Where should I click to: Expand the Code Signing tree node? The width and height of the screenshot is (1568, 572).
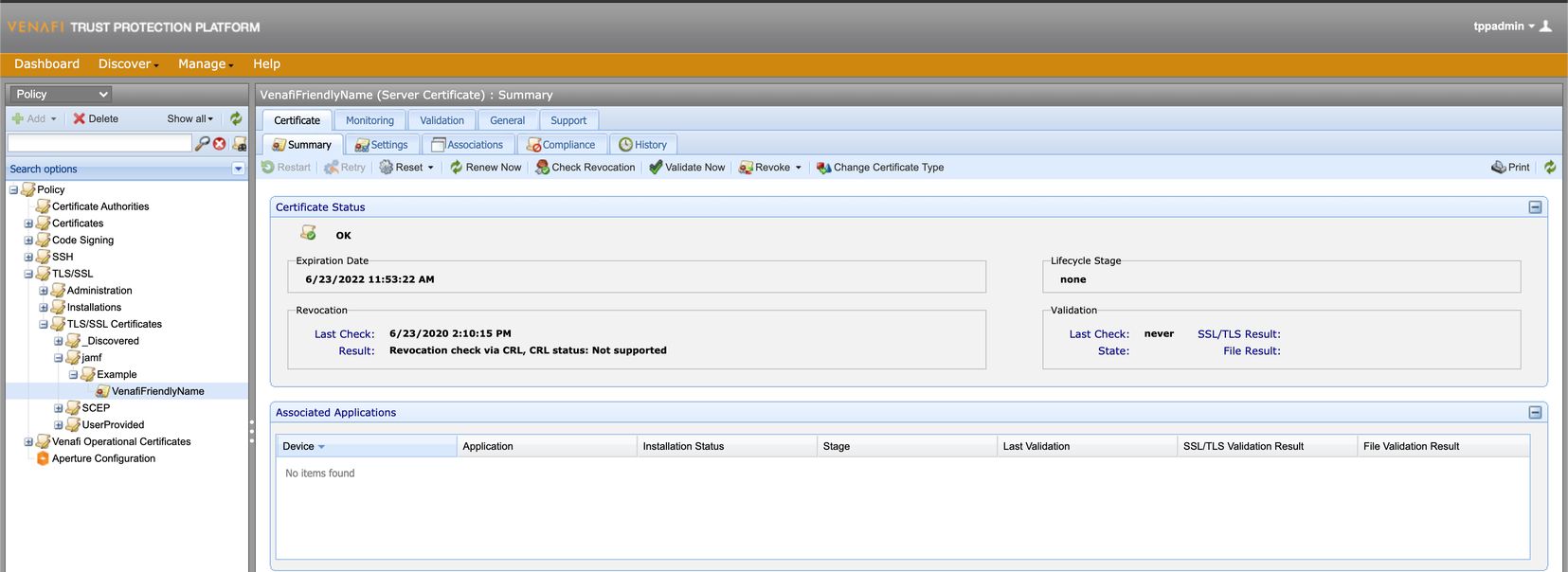click(x=28, y=241)
